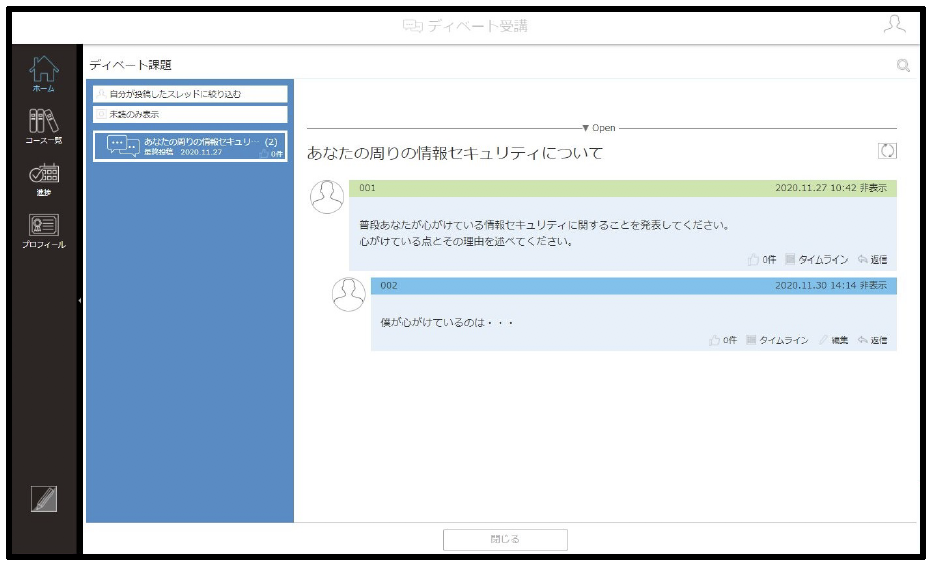Open the 進捗 progress page

(44, 179)
